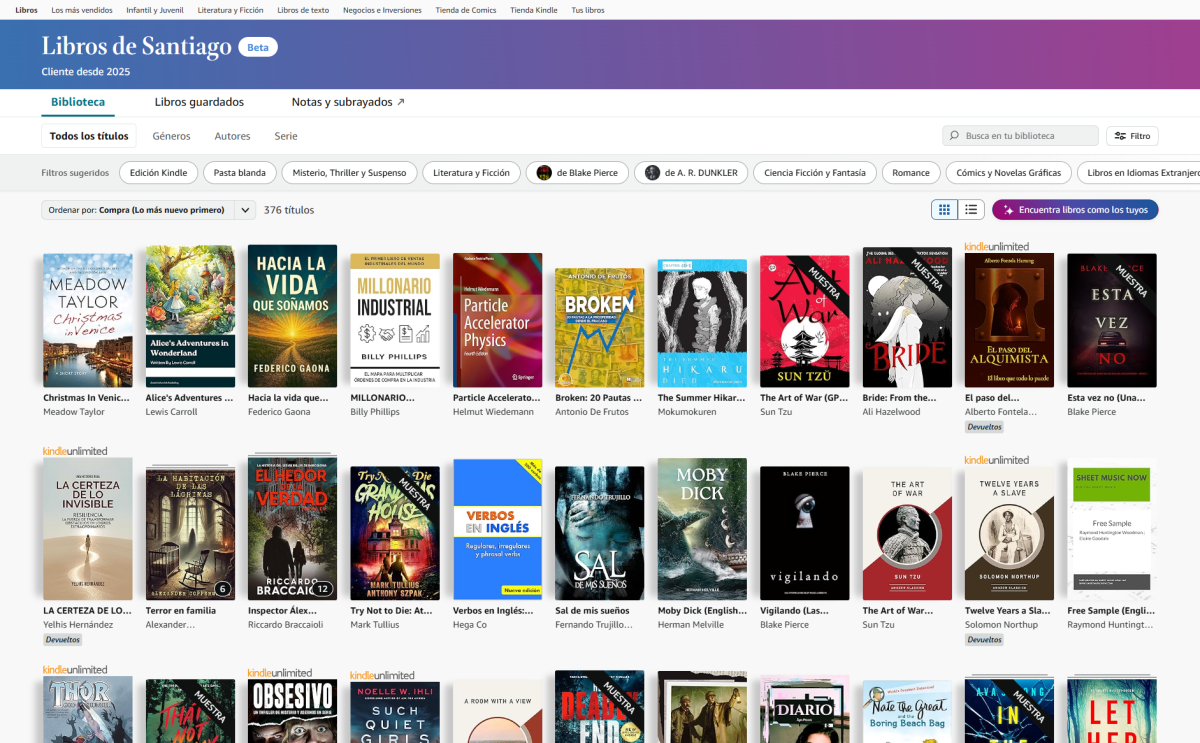Open Literatura y Ficción top menu item
This screenshot has width=1200, height=743.
[231, 10]
